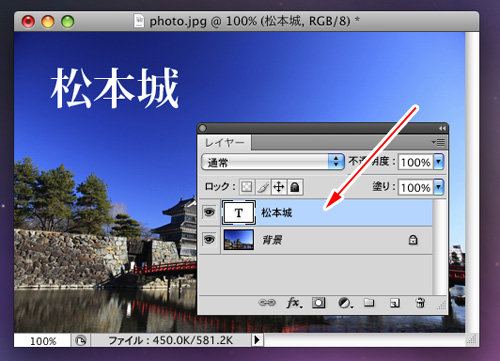The image size is (500, 361).
Task: Click the opacity 100% field
Action: pyautogui.click(x=415, y=162)
